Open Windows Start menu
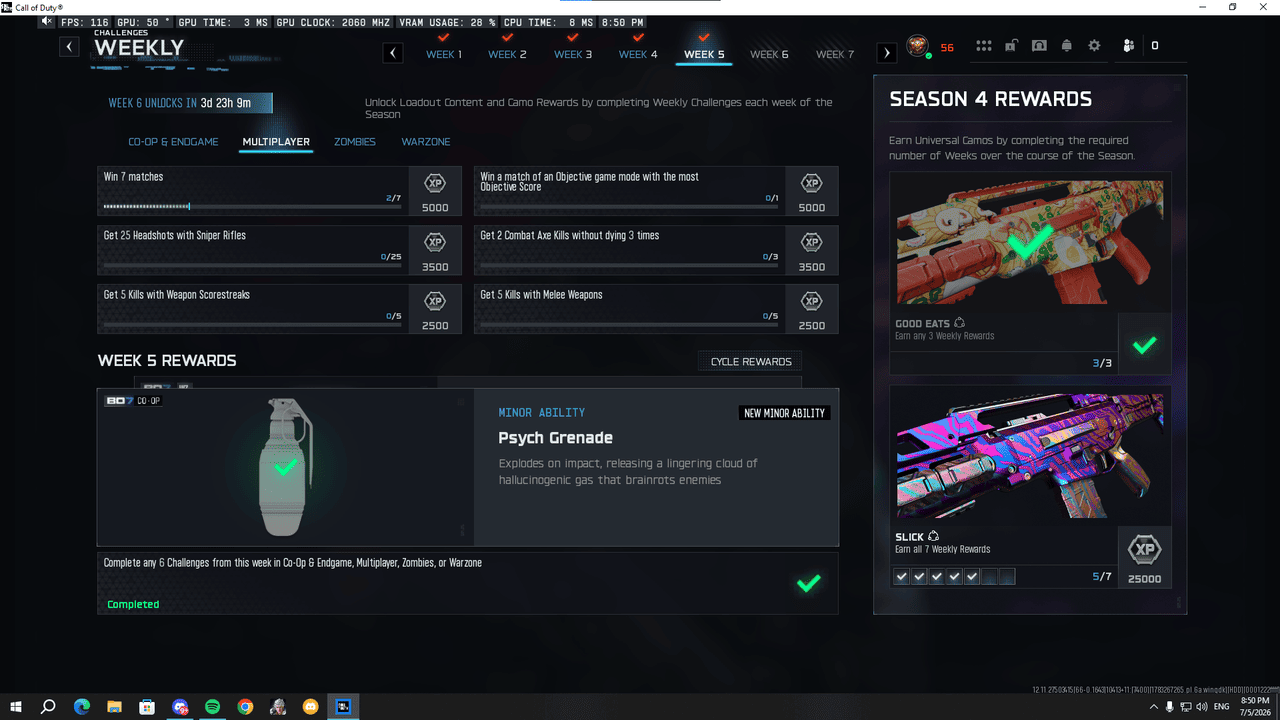Screen dimensions: 1280x720 pos(16,707)
